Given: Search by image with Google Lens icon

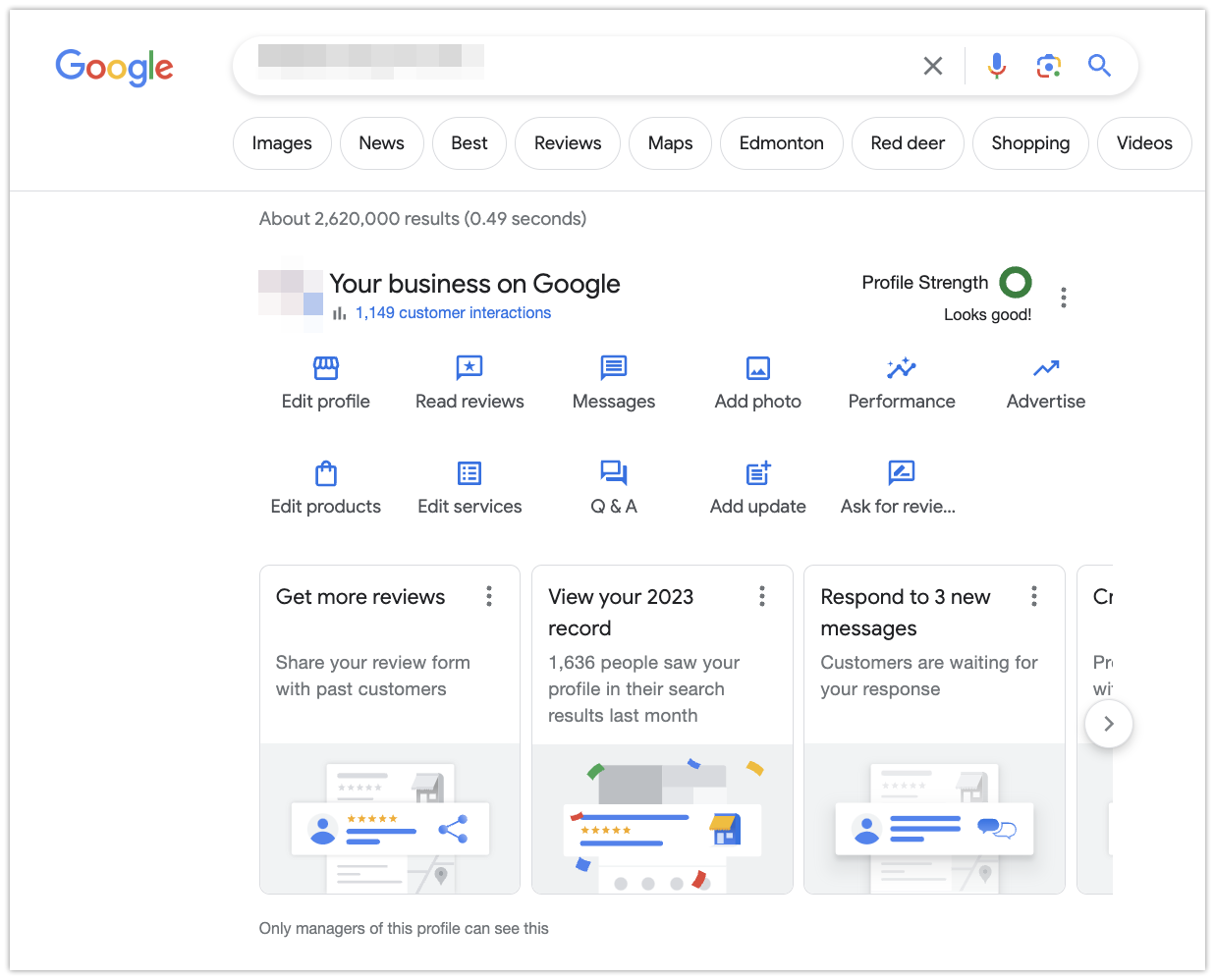Looking at the screenshot, I should pyautogui.click(x=1048, y=66).
